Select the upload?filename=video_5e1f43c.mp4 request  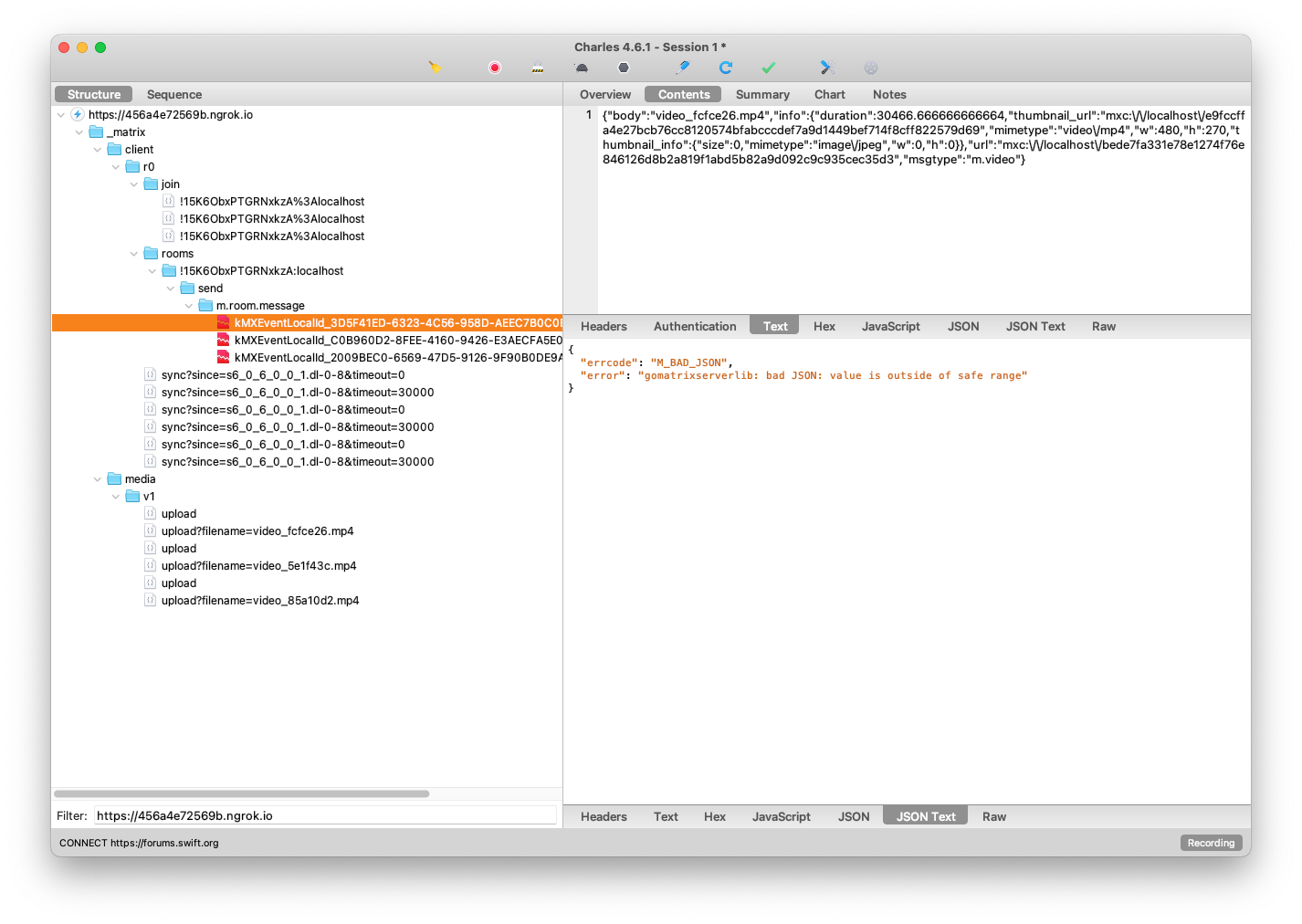point(258,565)
